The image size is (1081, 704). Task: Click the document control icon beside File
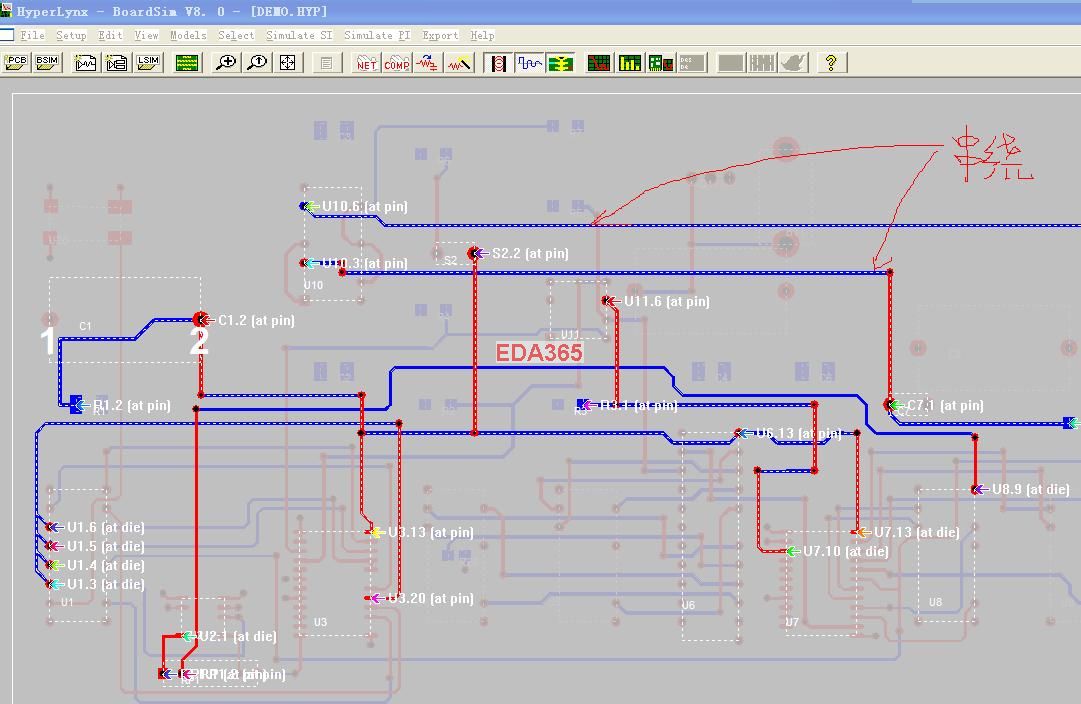point(7,35)
